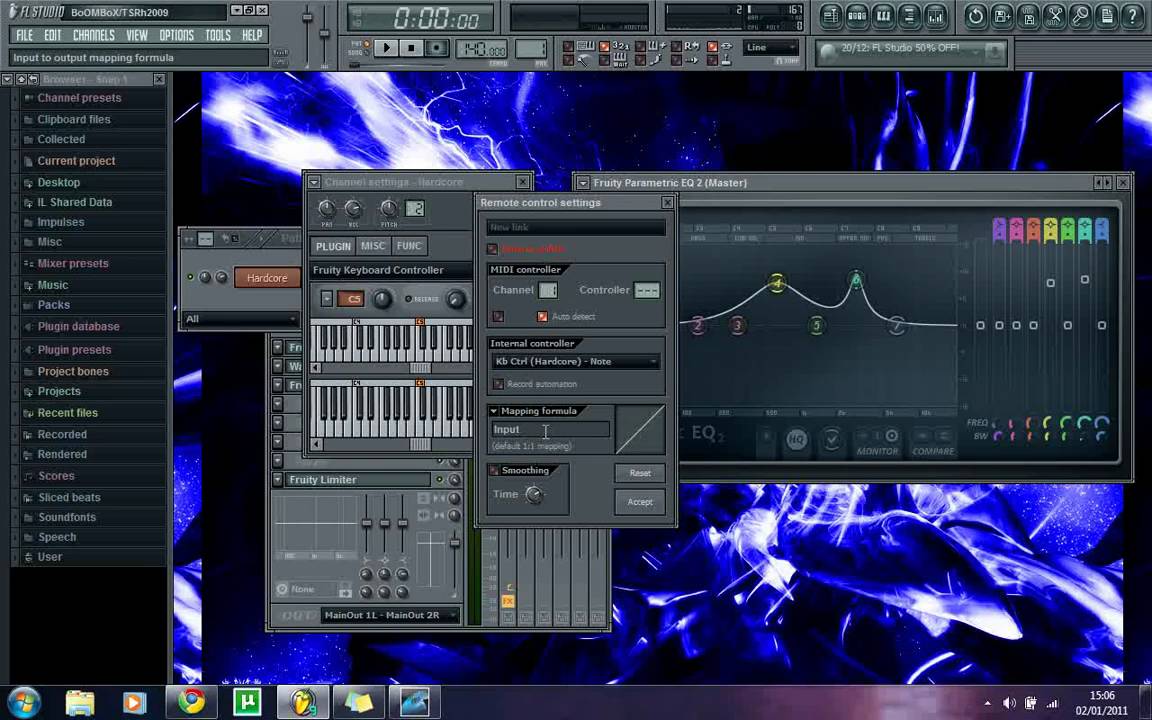Image resolution: width=1152 pixels, height=720 pixels.
Task: Click the Stop transport button
Action: tap(411, 48)
